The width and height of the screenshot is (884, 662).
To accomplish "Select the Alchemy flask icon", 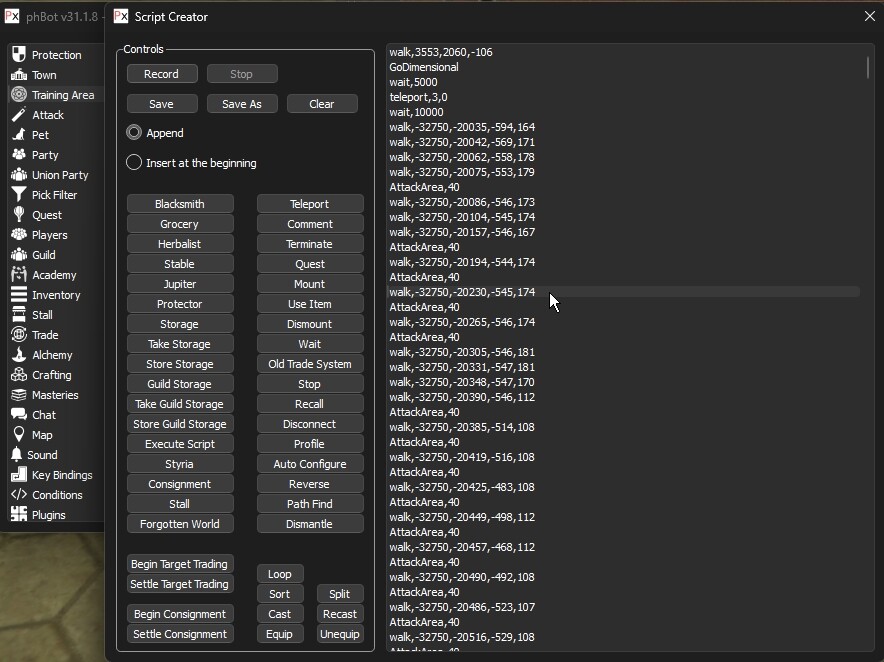I will pyautogui.click(x=18, y=355).
